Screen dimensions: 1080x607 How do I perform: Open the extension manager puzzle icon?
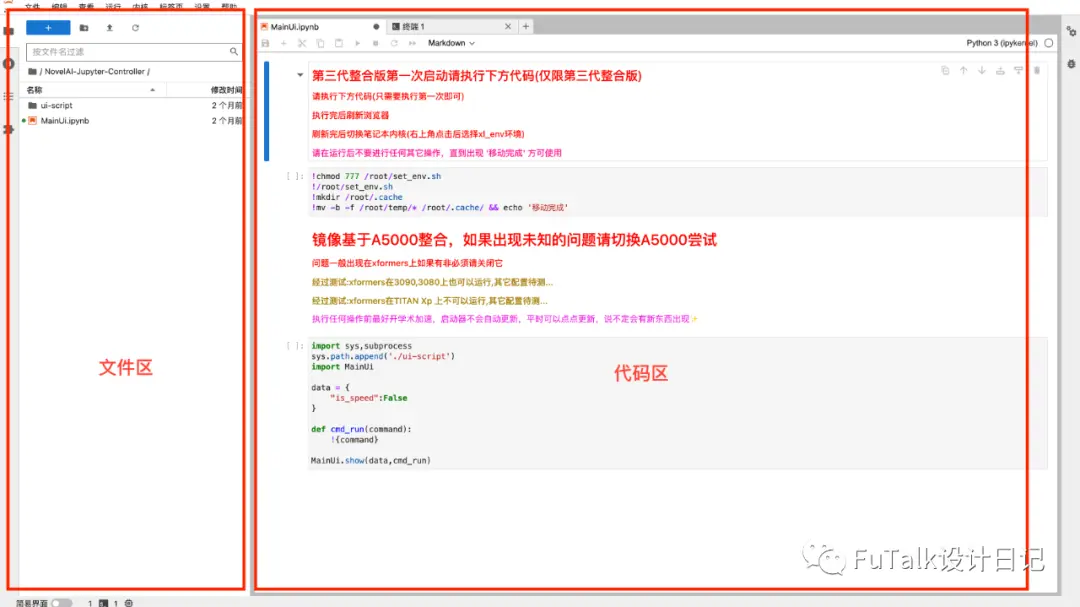tap(8, 129)
